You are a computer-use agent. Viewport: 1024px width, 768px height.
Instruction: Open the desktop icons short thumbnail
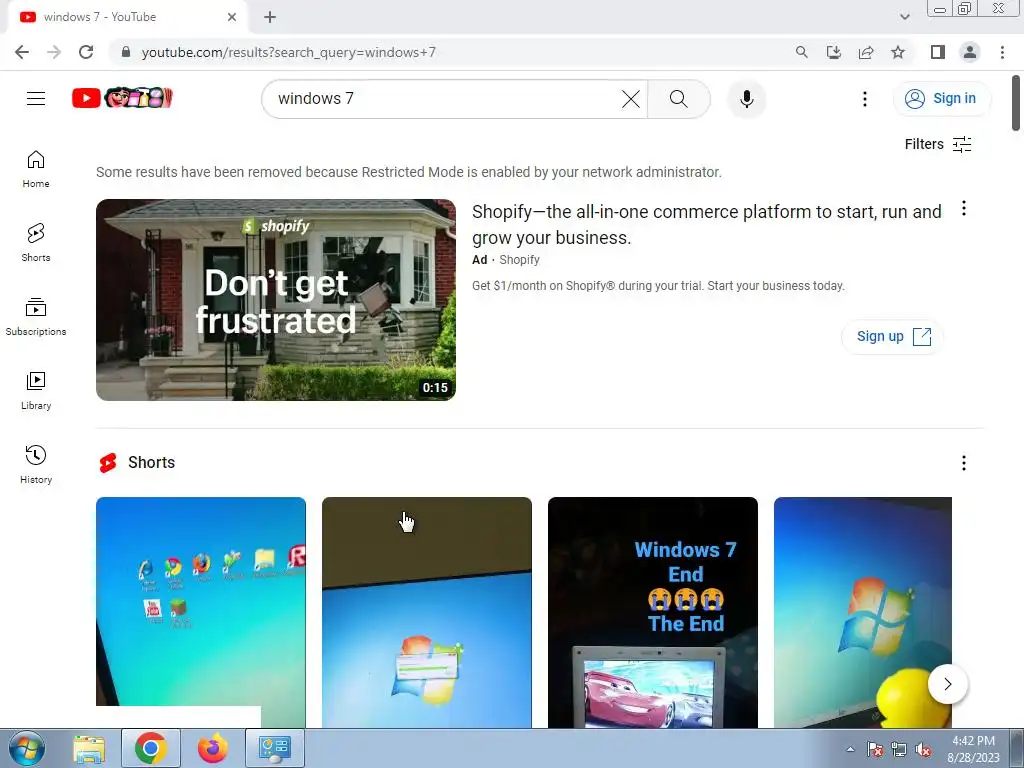click(200, 612)
